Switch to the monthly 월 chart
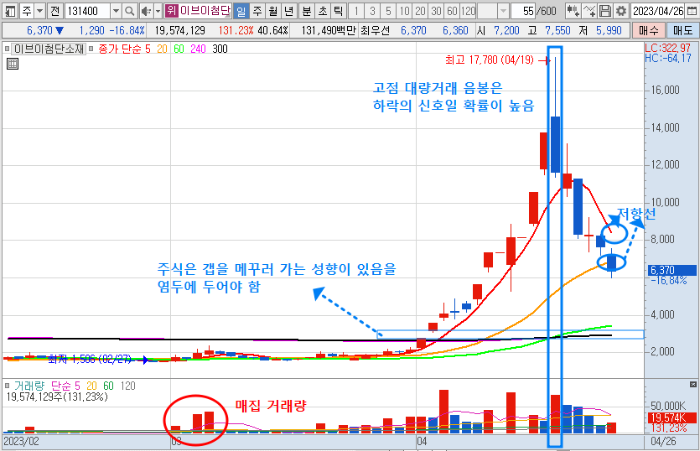Viewport: 700px width, 451px height. pos(273,11)
